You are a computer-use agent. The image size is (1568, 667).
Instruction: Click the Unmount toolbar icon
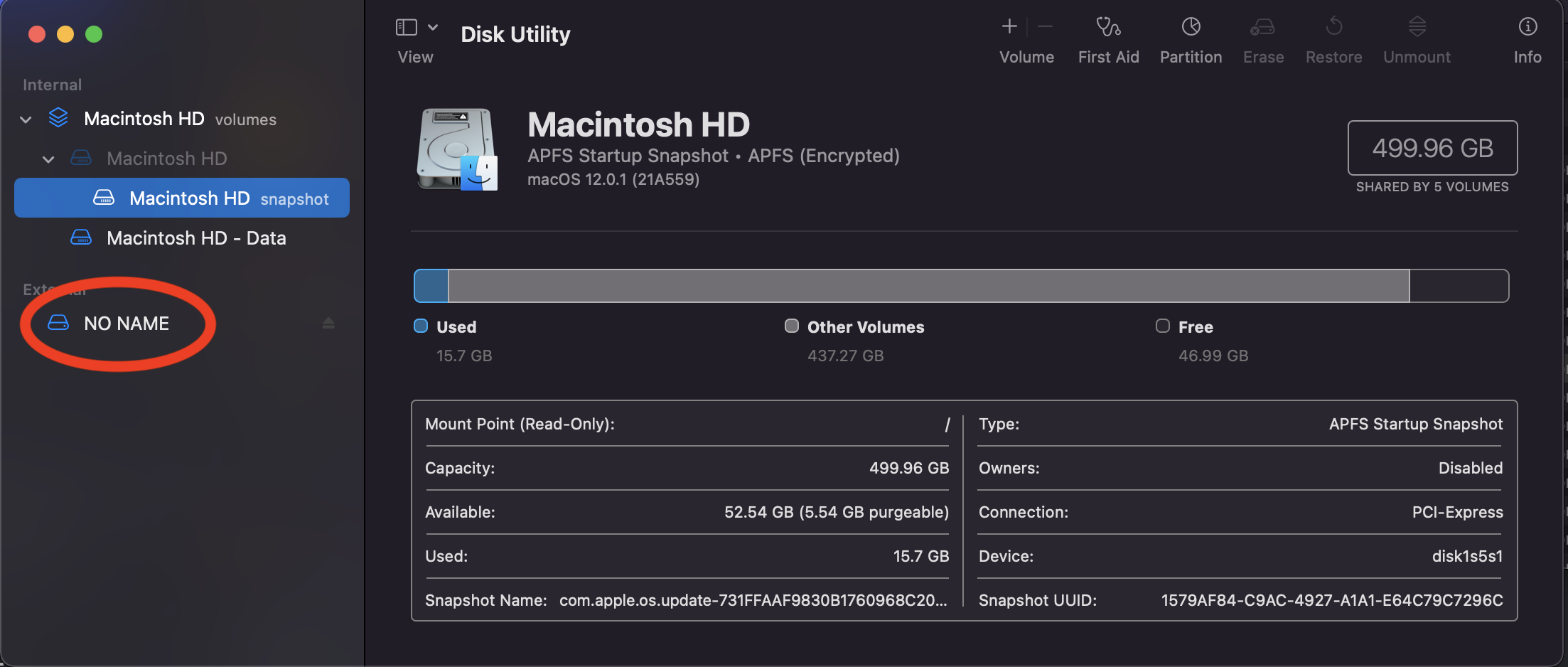click(x=1417, y=26)
